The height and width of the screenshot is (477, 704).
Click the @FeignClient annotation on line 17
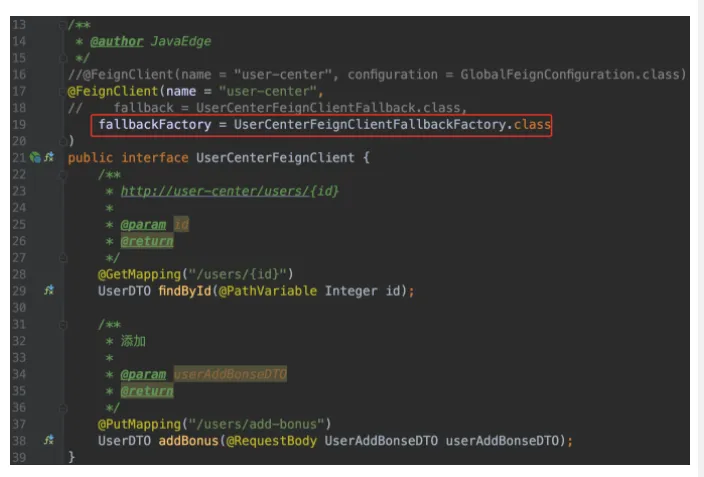[x=113, y=92]
